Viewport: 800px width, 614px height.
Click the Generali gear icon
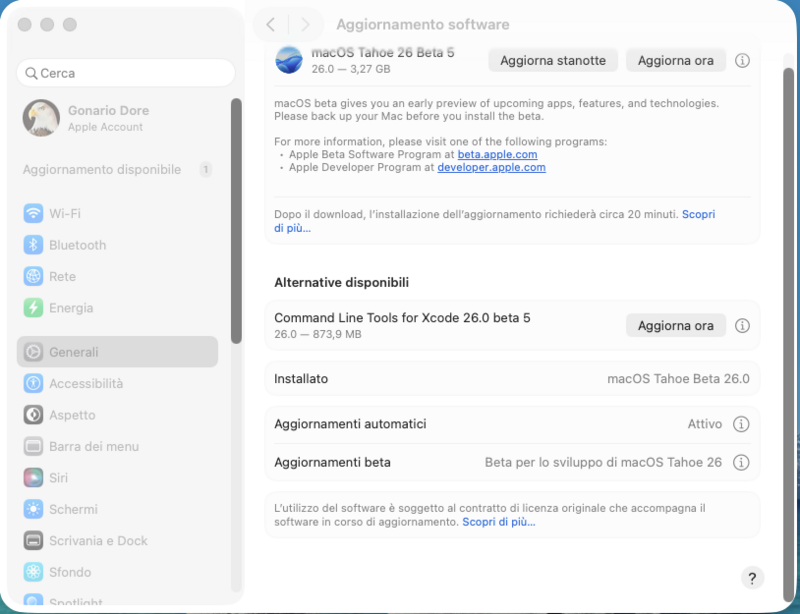pyautogui.click(x=33, y=352)
